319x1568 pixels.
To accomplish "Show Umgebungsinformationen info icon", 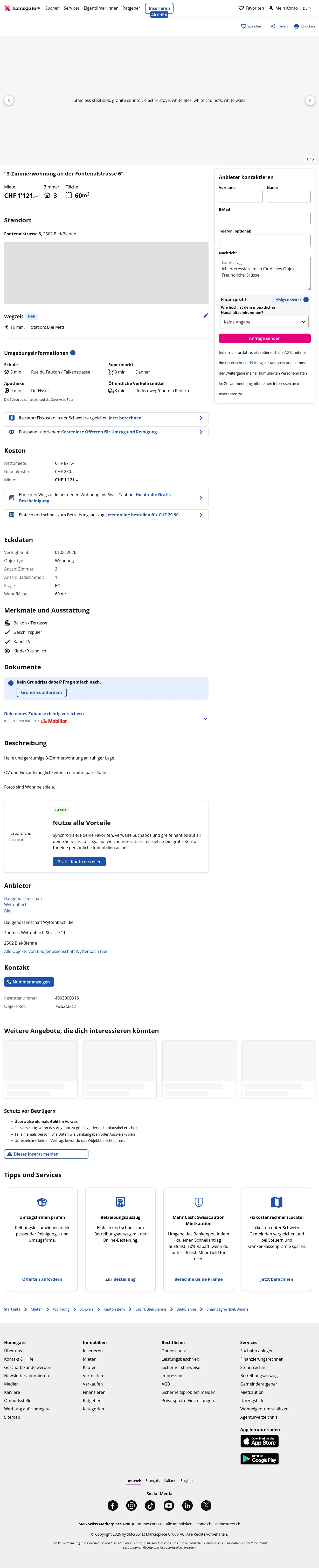I will click(73, 353).
